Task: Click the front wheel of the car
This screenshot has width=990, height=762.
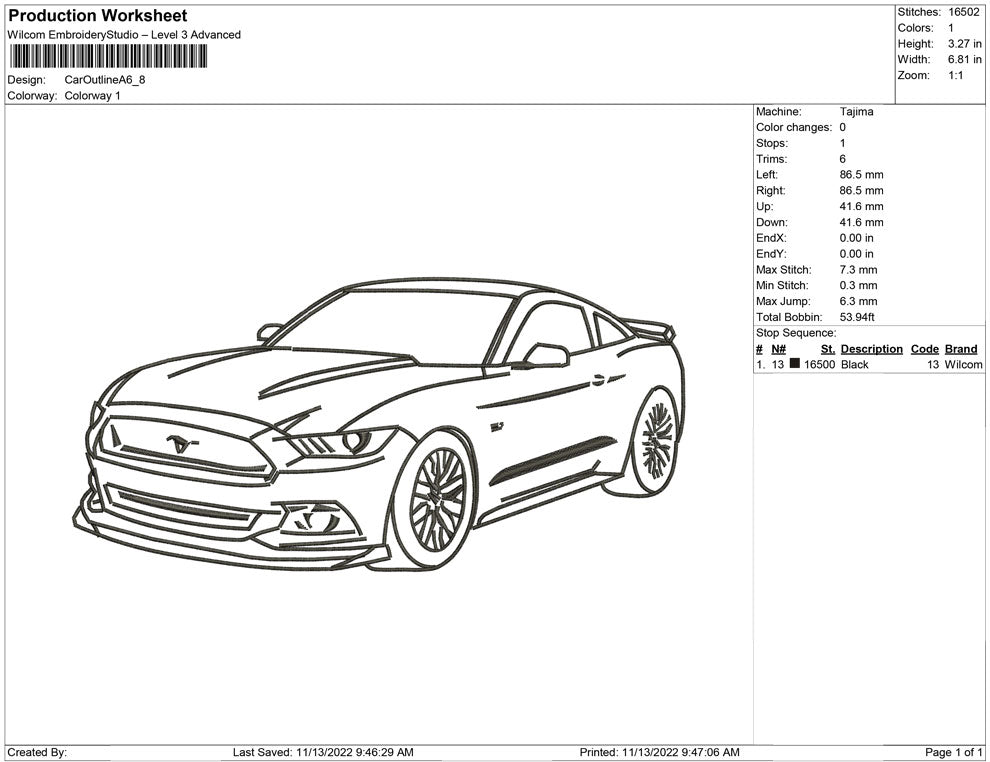Action: pyautogui.click(x=436, y=499)
